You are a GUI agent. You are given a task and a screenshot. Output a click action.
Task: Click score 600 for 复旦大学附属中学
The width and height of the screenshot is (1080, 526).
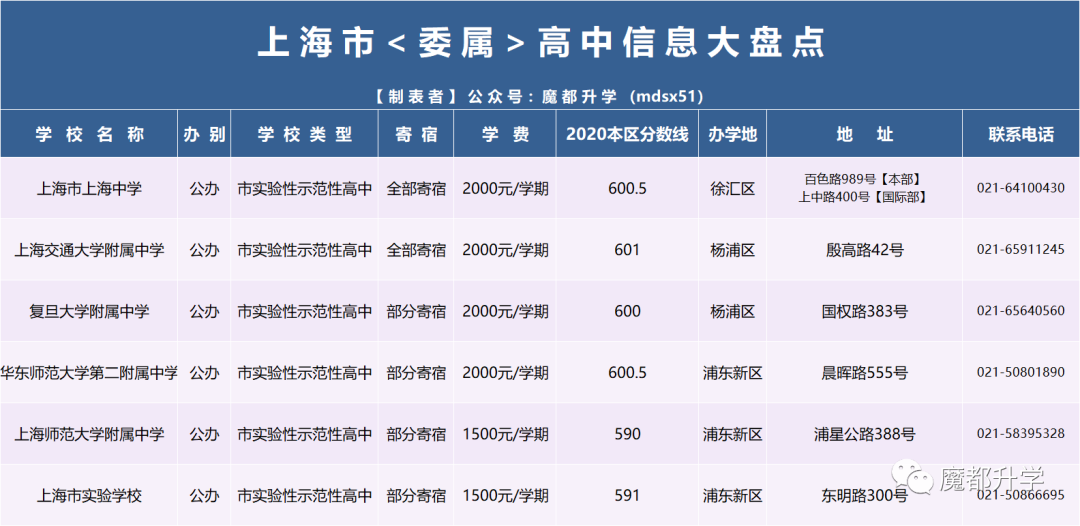click(x=627, y=311)
